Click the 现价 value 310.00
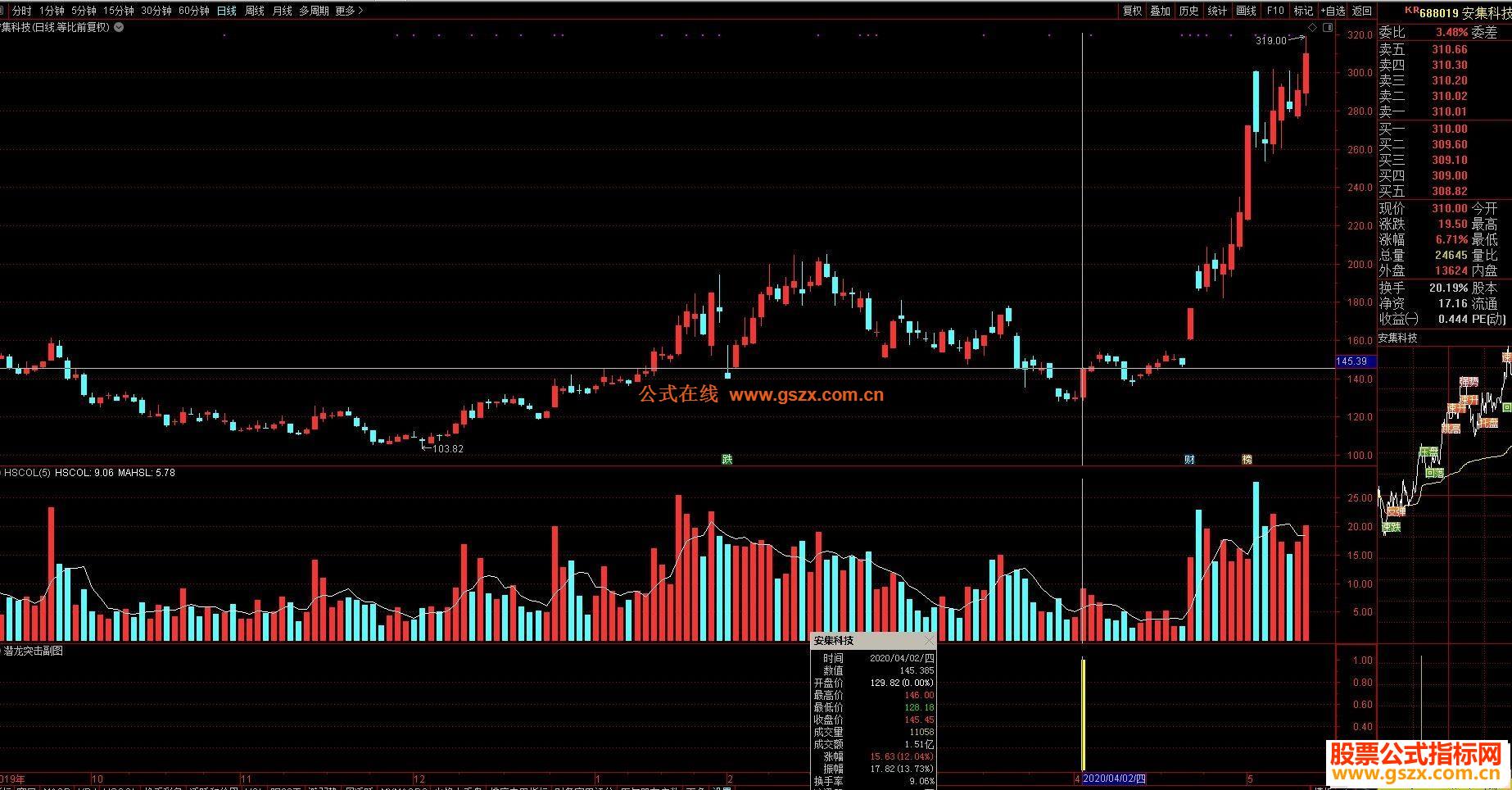The width and height of the screenshot is (1512, 790). click(1449, 208)
